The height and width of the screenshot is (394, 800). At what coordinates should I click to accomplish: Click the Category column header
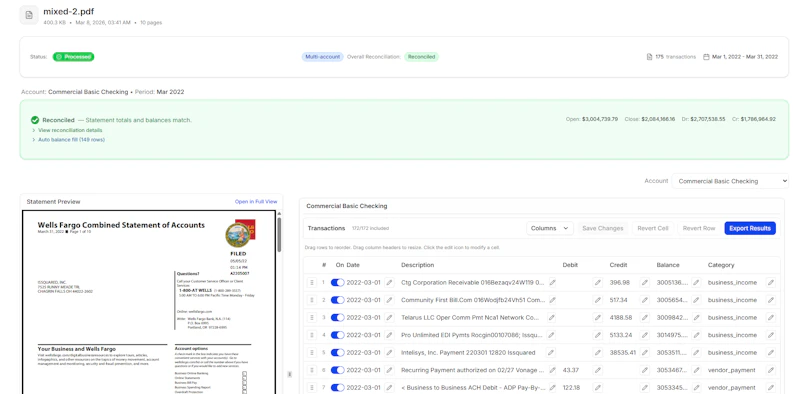coord(721,265)
